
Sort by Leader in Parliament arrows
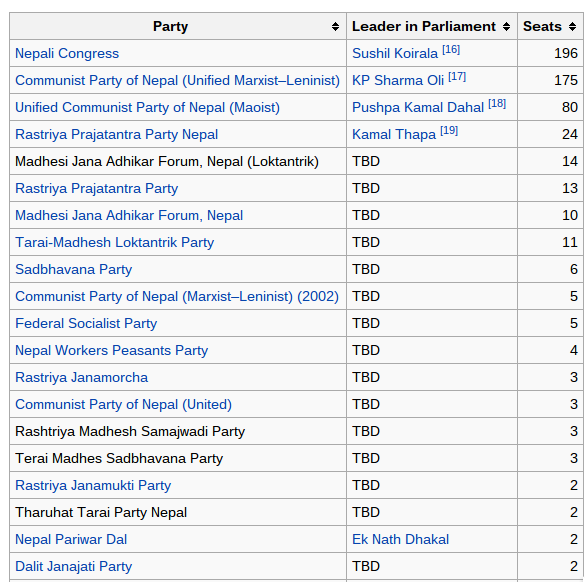pyautogui.click(x=506, y=26)
